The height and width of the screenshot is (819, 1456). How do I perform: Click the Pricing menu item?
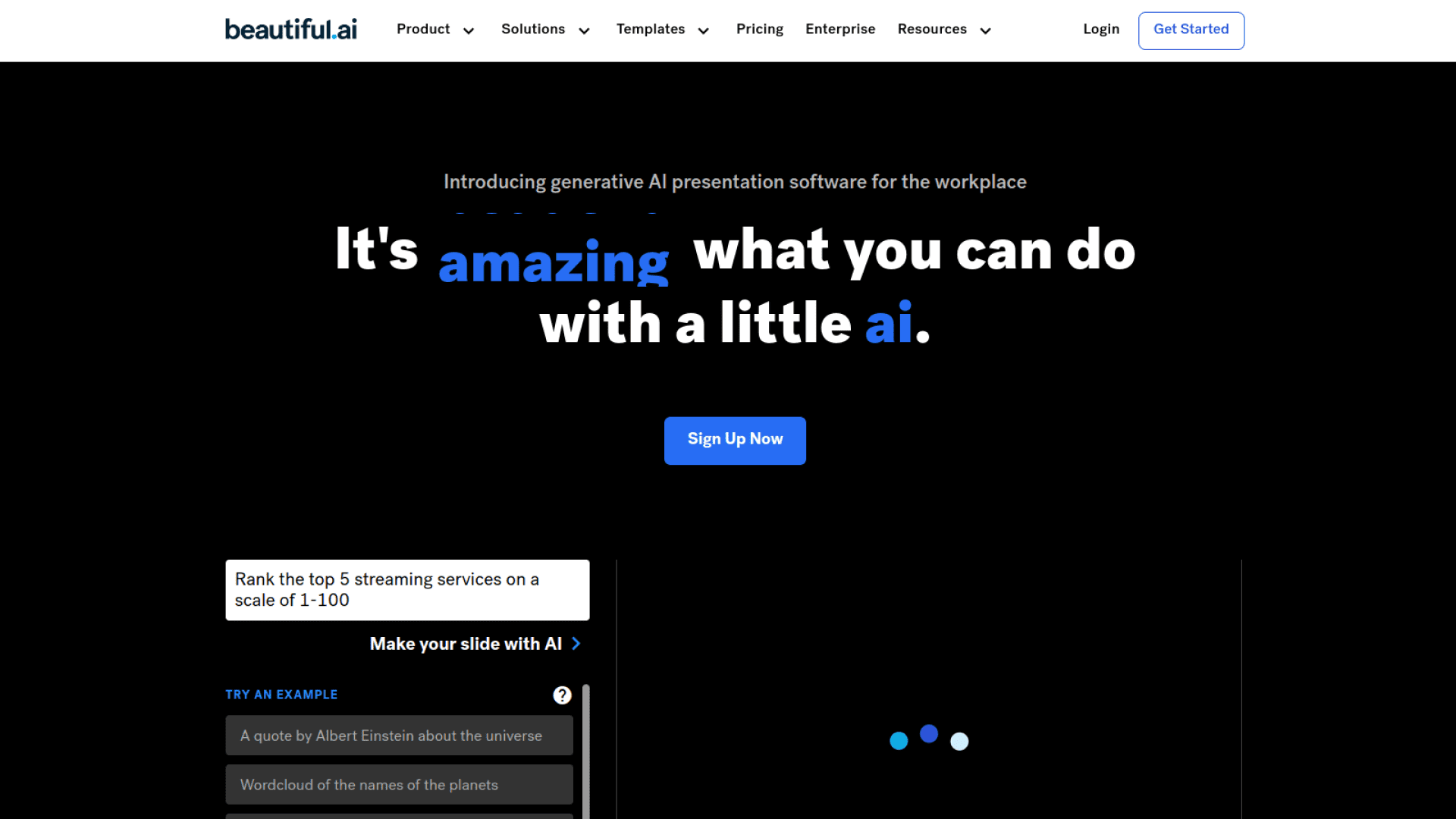pyautogui.click(x=760, y=29)
